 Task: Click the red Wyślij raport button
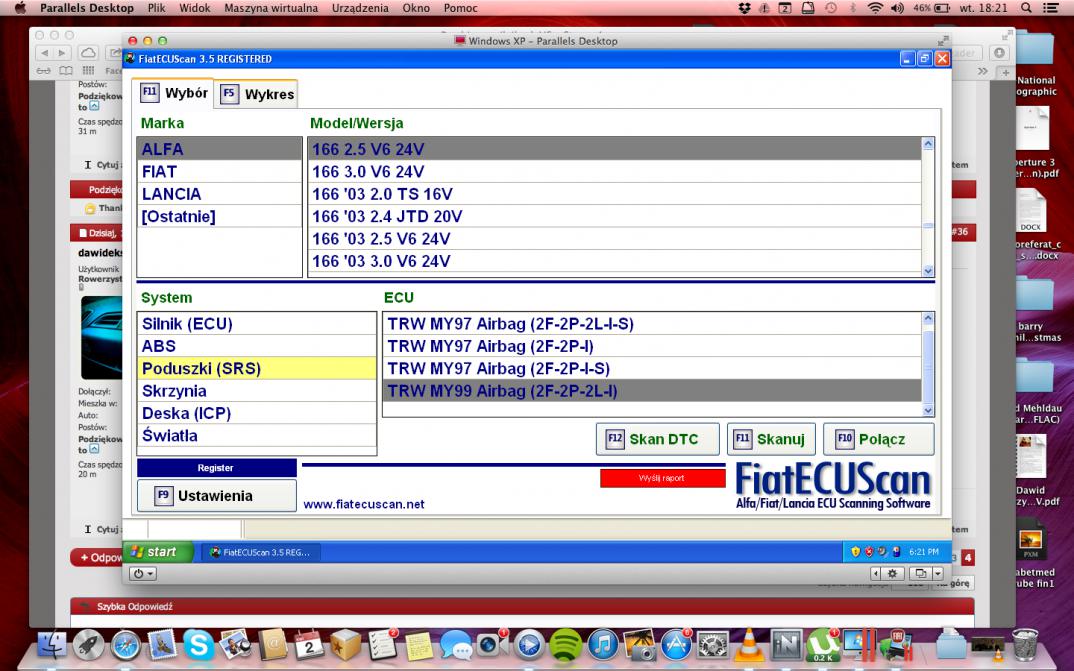click(662, 478)
